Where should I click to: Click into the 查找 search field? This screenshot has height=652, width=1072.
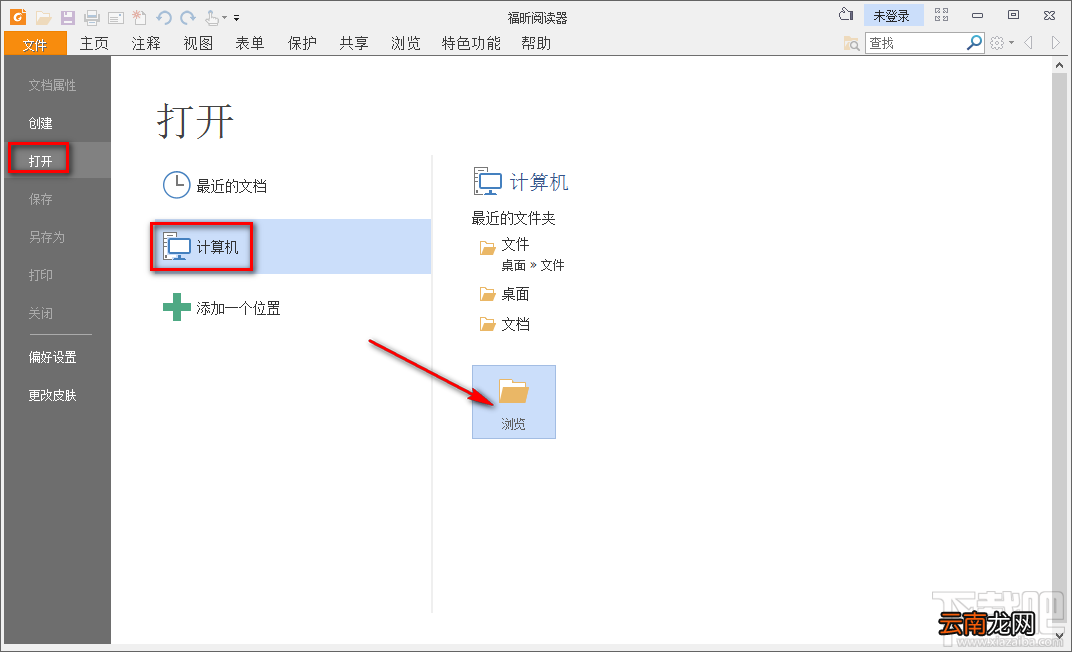(915, 43)
